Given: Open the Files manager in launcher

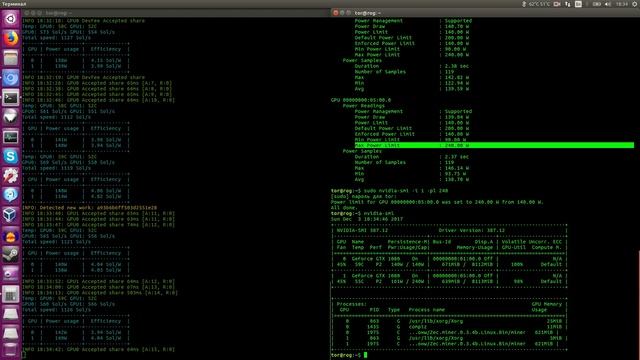Looking at the screenshot, I should pos(11,58).
